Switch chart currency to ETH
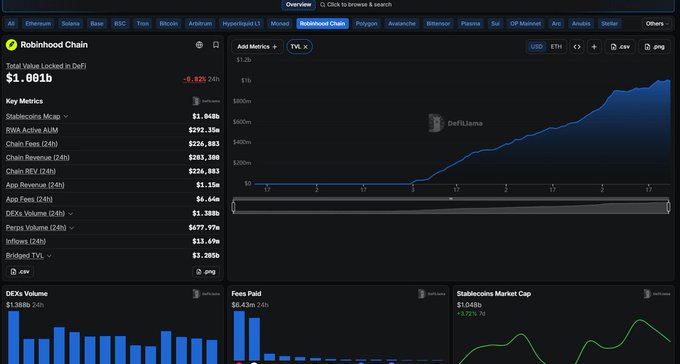The height and width of the screenshot is (364, 680). pos(556,46)
